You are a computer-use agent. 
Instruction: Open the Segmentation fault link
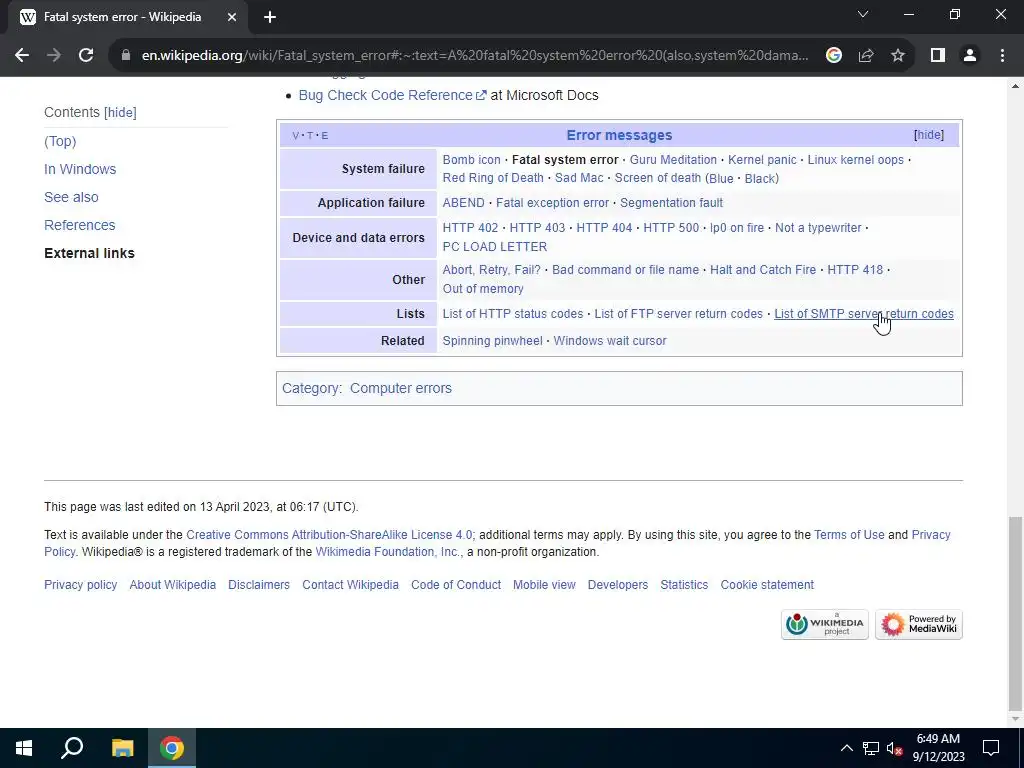tap(671, 203)
